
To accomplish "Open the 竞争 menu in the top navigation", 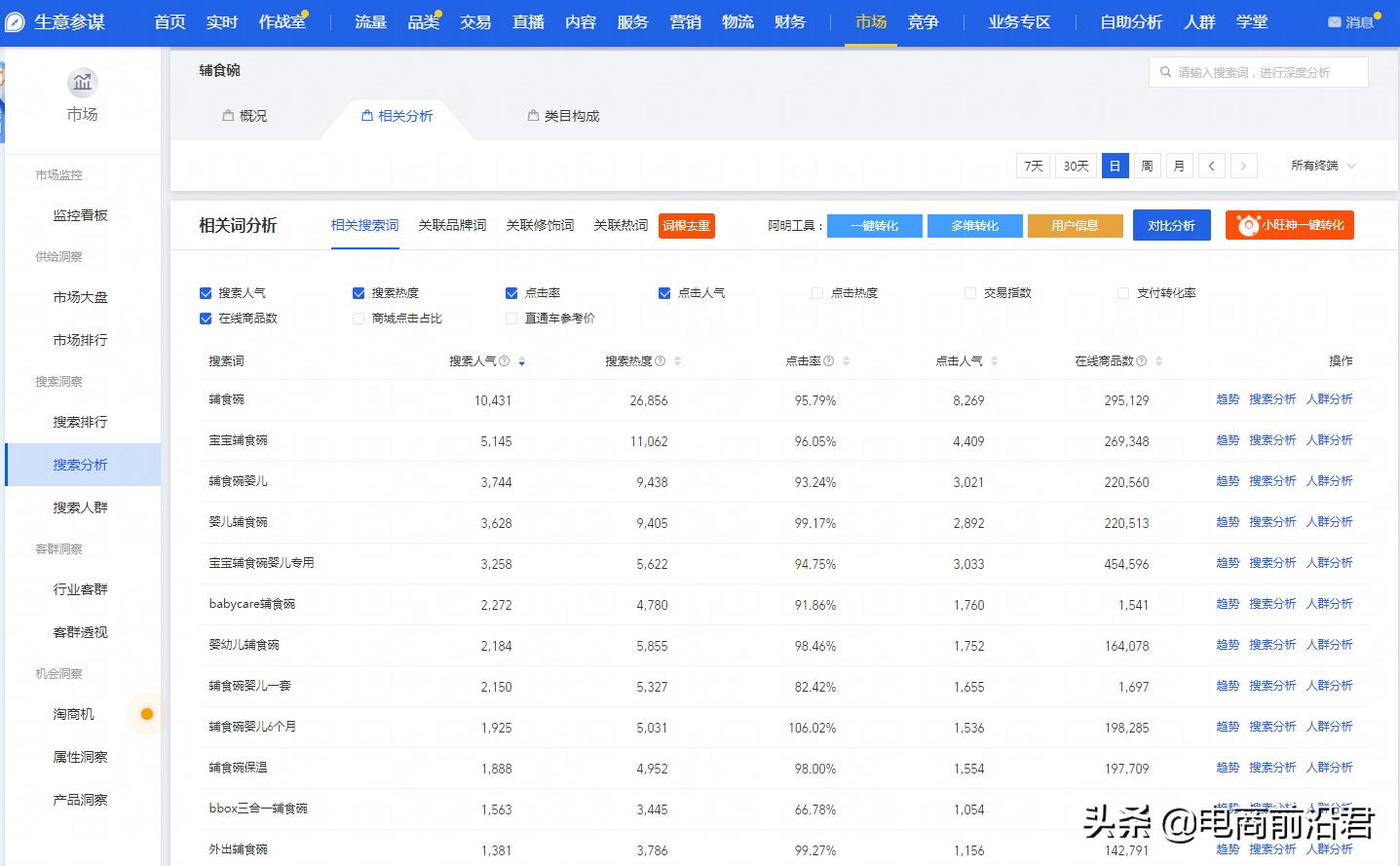I will [923, 21].
